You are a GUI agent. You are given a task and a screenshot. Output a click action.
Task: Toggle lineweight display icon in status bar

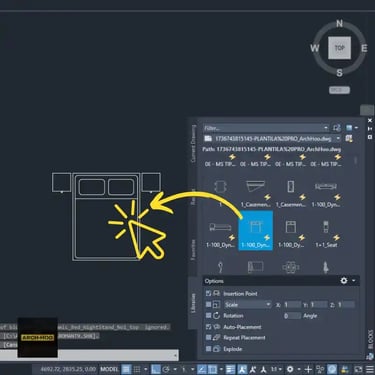point(230,369)
